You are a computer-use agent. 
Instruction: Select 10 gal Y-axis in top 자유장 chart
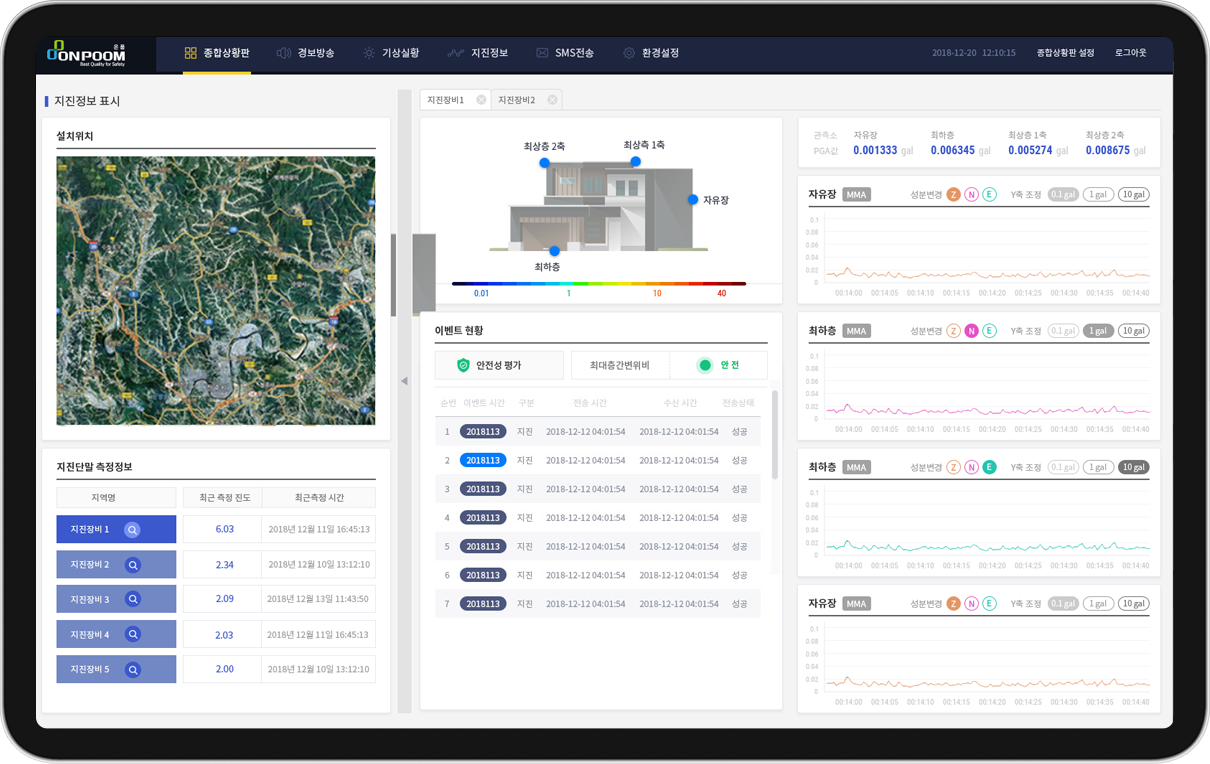click(x=1133, y=194)
